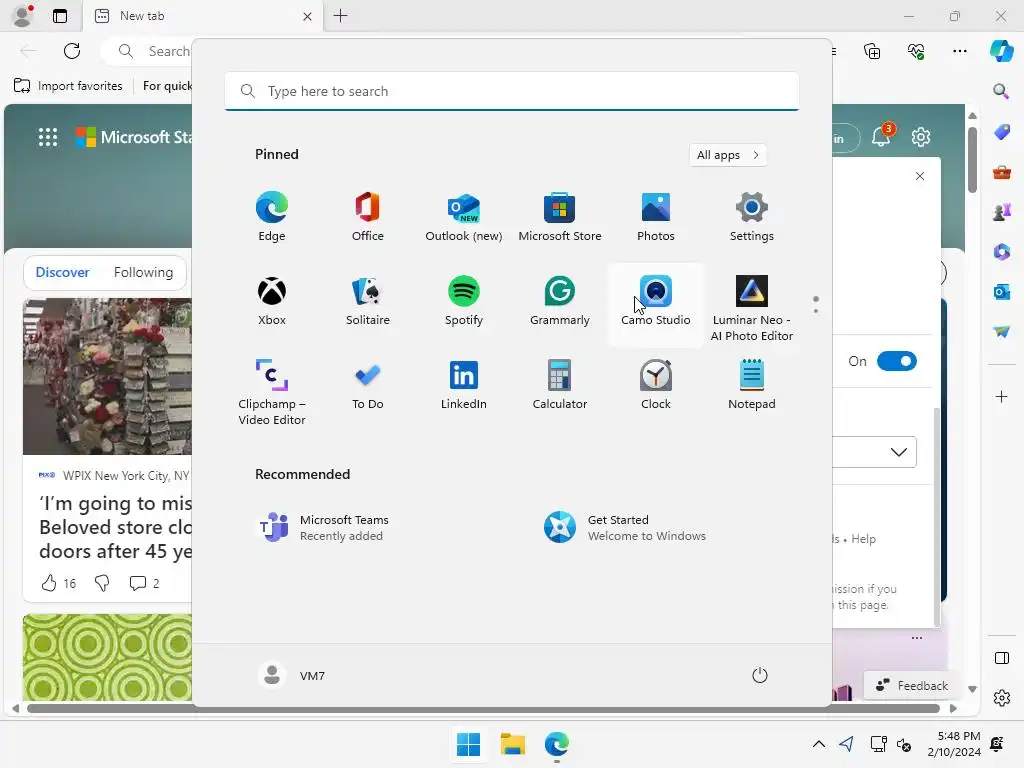
Task: Open sidebar settings gear at bottom
Action: click(1001, 698)
